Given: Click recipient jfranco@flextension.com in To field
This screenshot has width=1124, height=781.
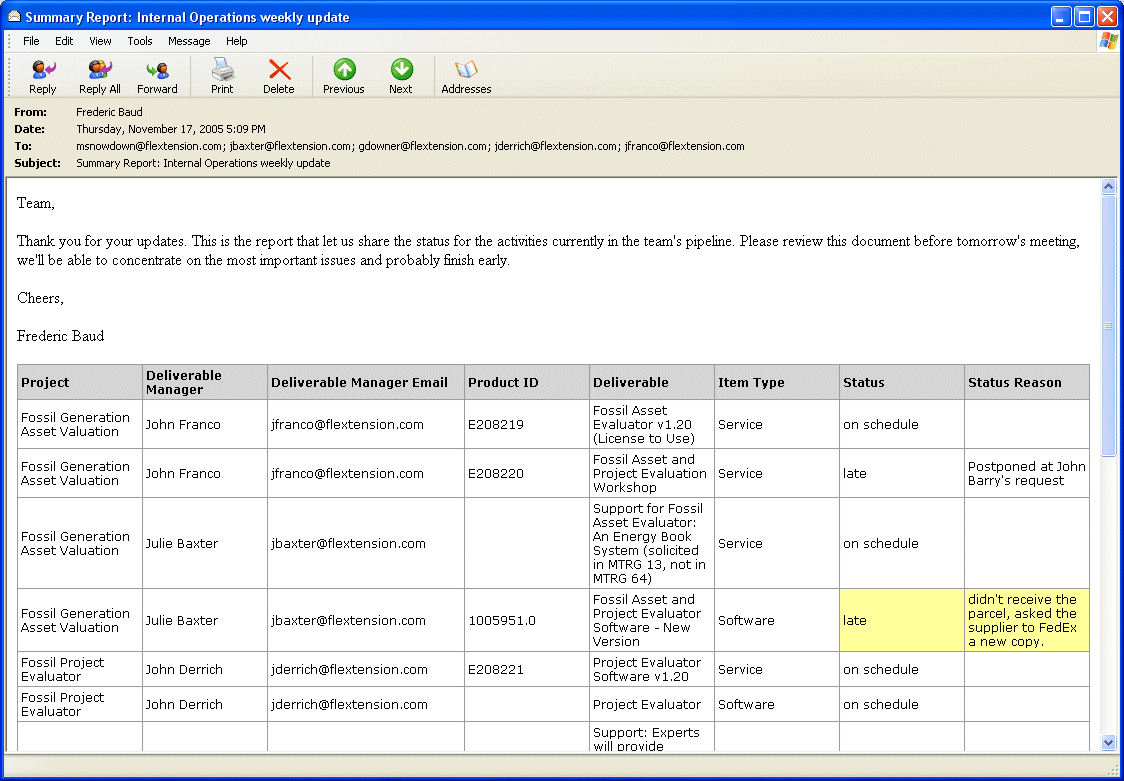Looking at the screenshot, I should 685,146.
